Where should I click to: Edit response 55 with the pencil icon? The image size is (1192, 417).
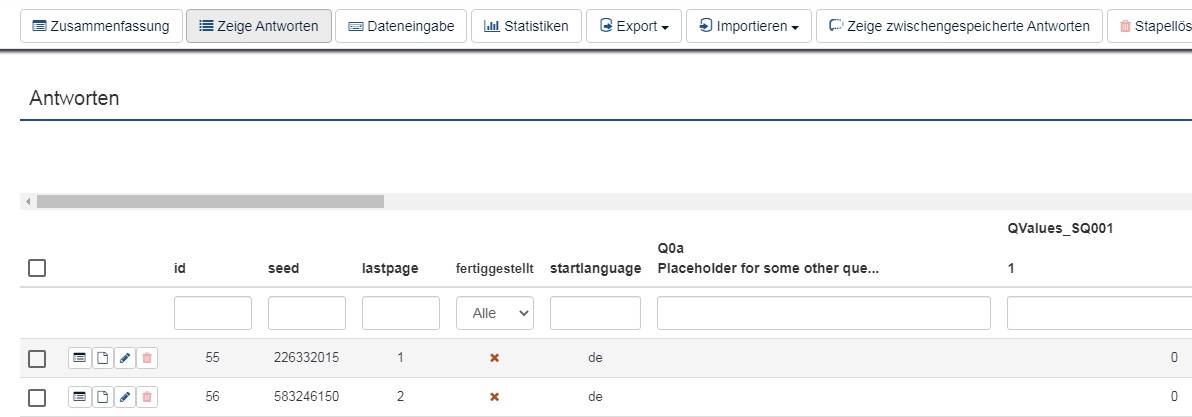[x=124, y=358]
